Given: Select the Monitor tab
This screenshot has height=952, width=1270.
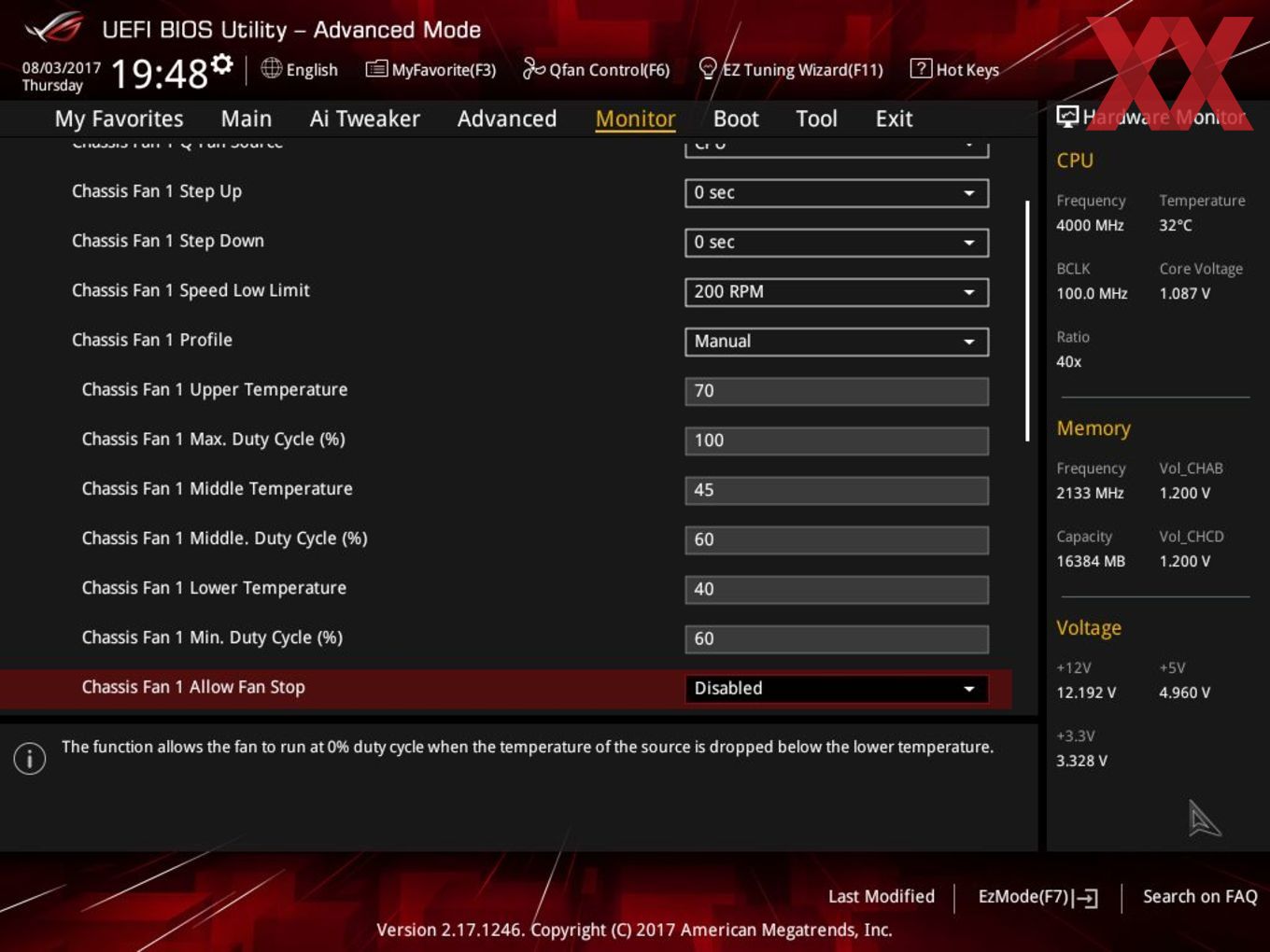Looking at the screenshot, I should 635,119.
